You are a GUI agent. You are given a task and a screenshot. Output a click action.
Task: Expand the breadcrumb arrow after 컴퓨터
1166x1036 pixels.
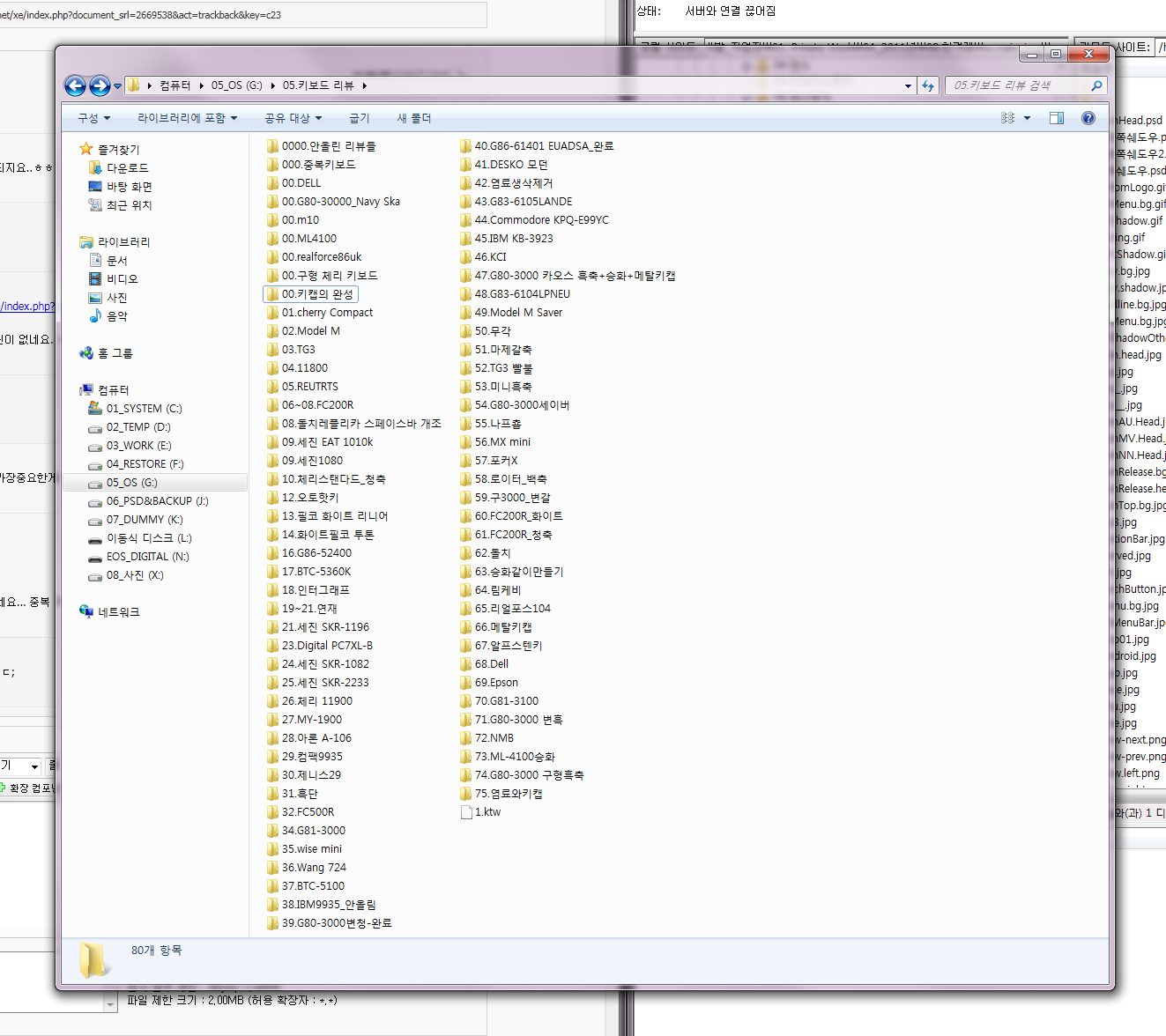(201, 85)
